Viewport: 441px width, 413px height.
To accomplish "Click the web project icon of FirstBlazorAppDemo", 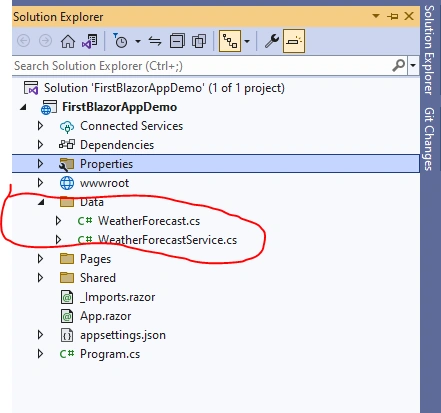I will [x=48, y=107].
